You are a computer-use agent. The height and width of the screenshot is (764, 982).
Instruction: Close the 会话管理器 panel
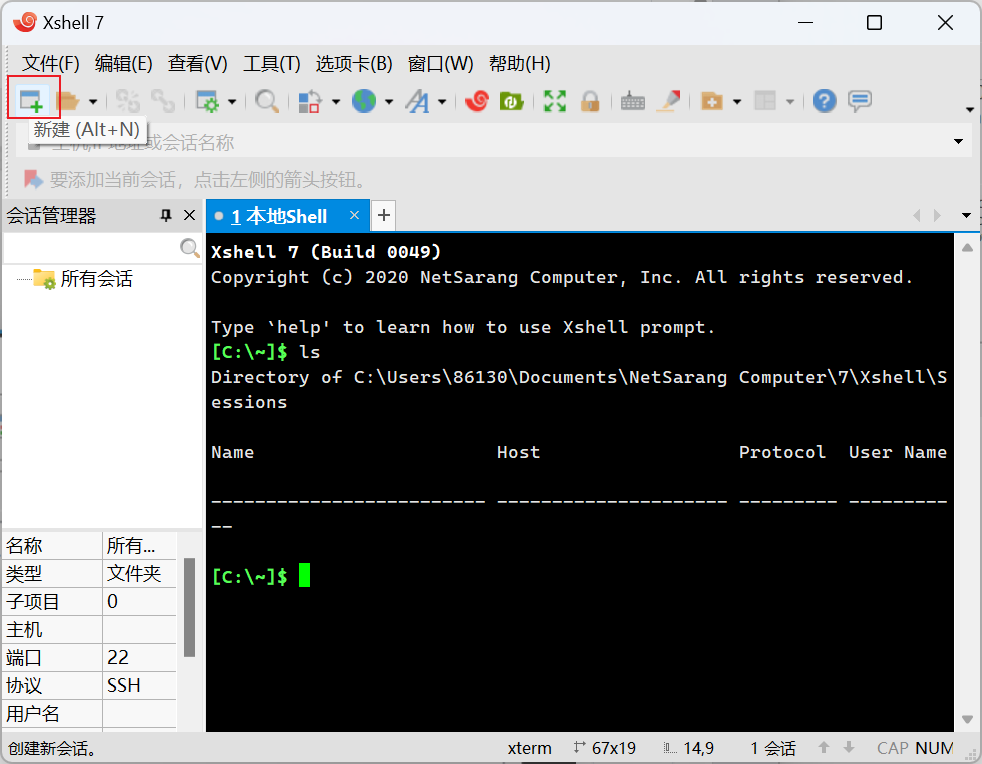point(189,215)
